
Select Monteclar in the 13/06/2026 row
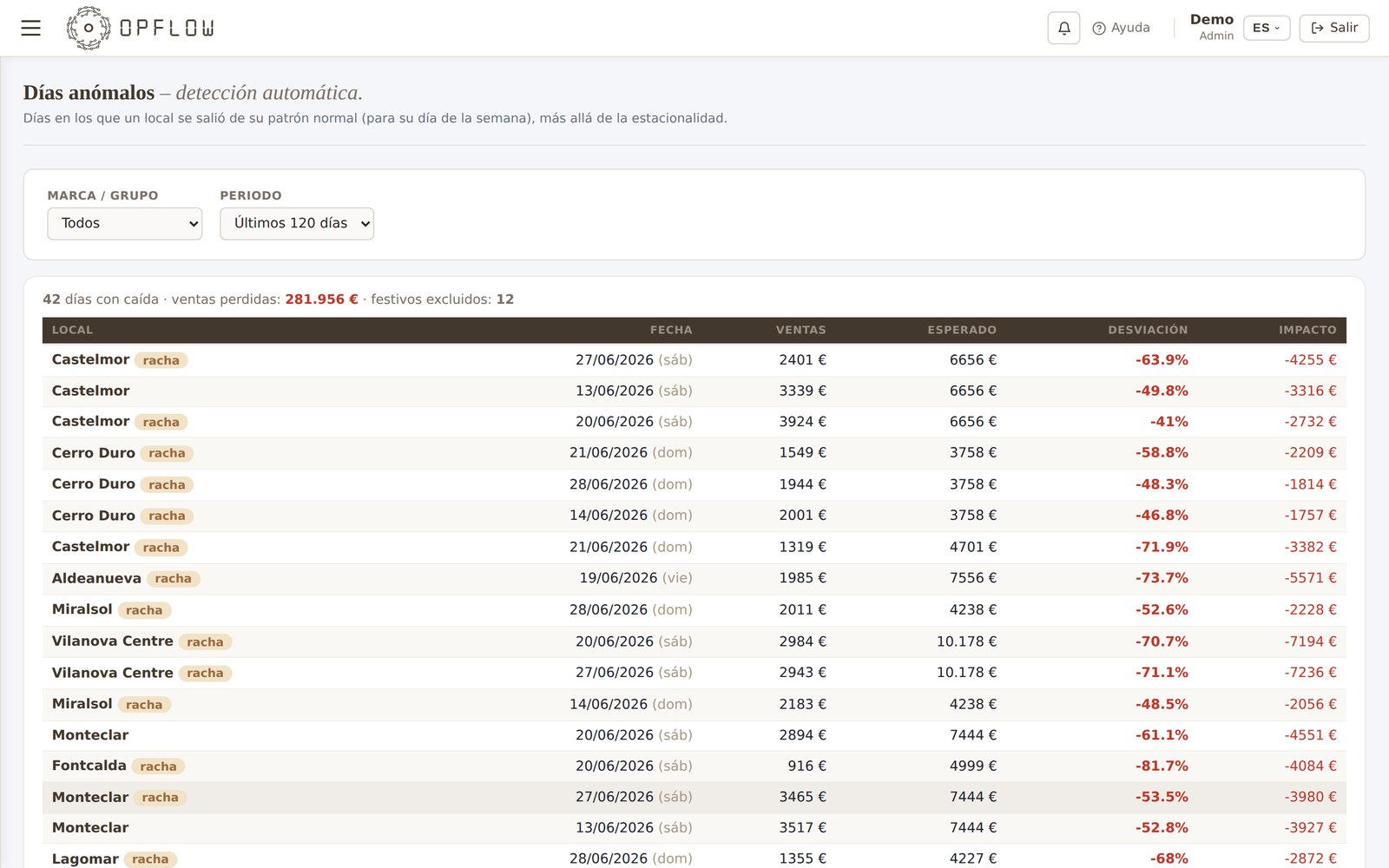[90, 828]
